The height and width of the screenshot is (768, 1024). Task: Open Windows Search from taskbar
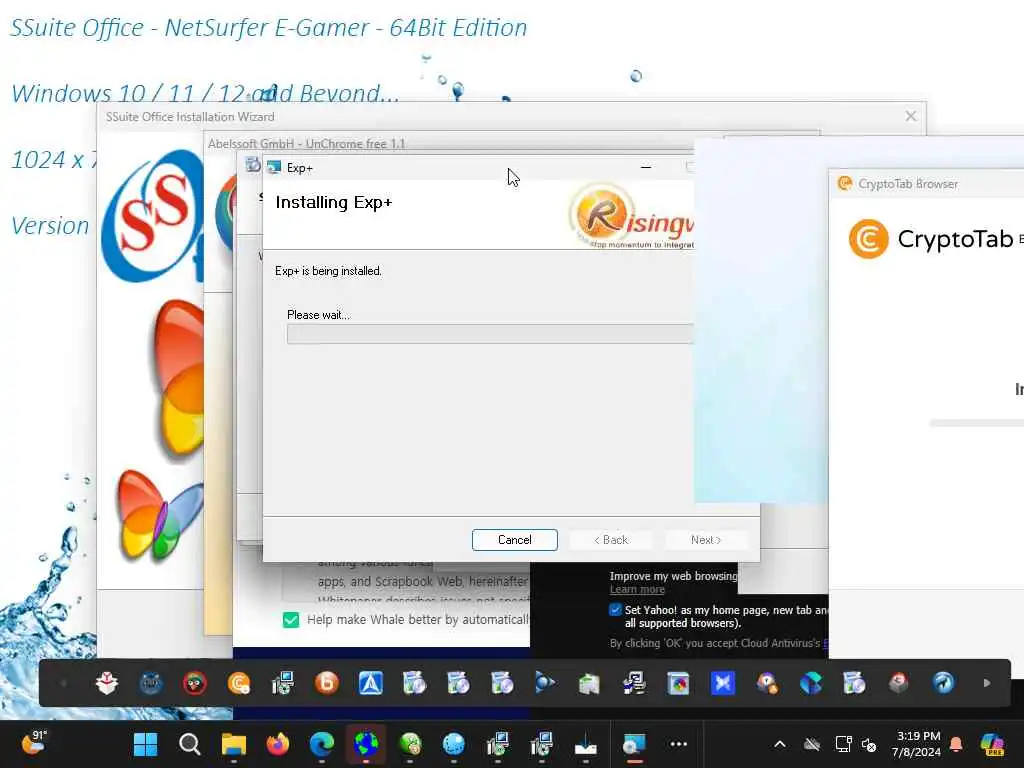coord(189,744)
